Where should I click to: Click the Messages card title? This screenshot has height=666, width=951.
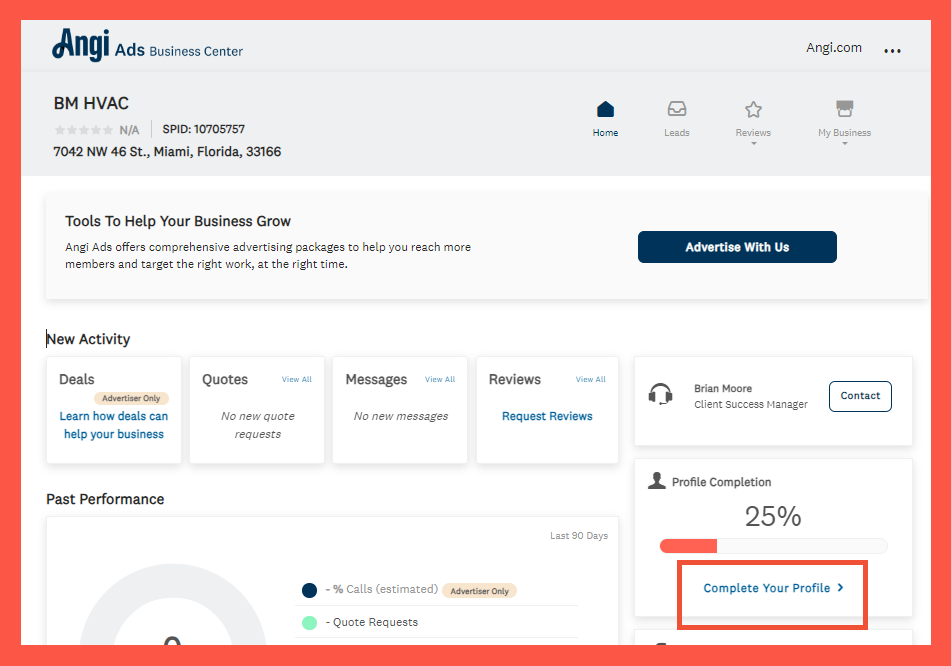click(x=376, y=380)
